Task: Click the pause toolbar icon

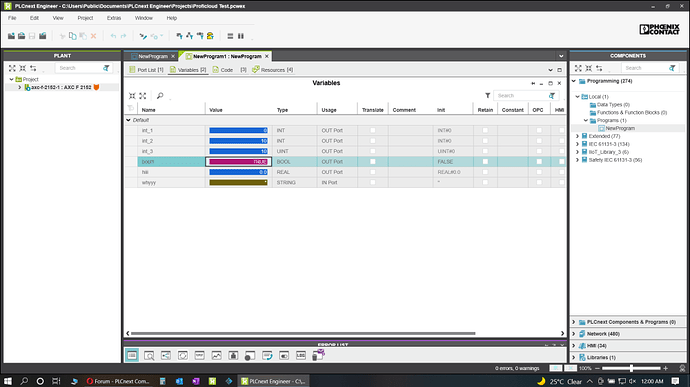Action: click(x=241, y=36)
